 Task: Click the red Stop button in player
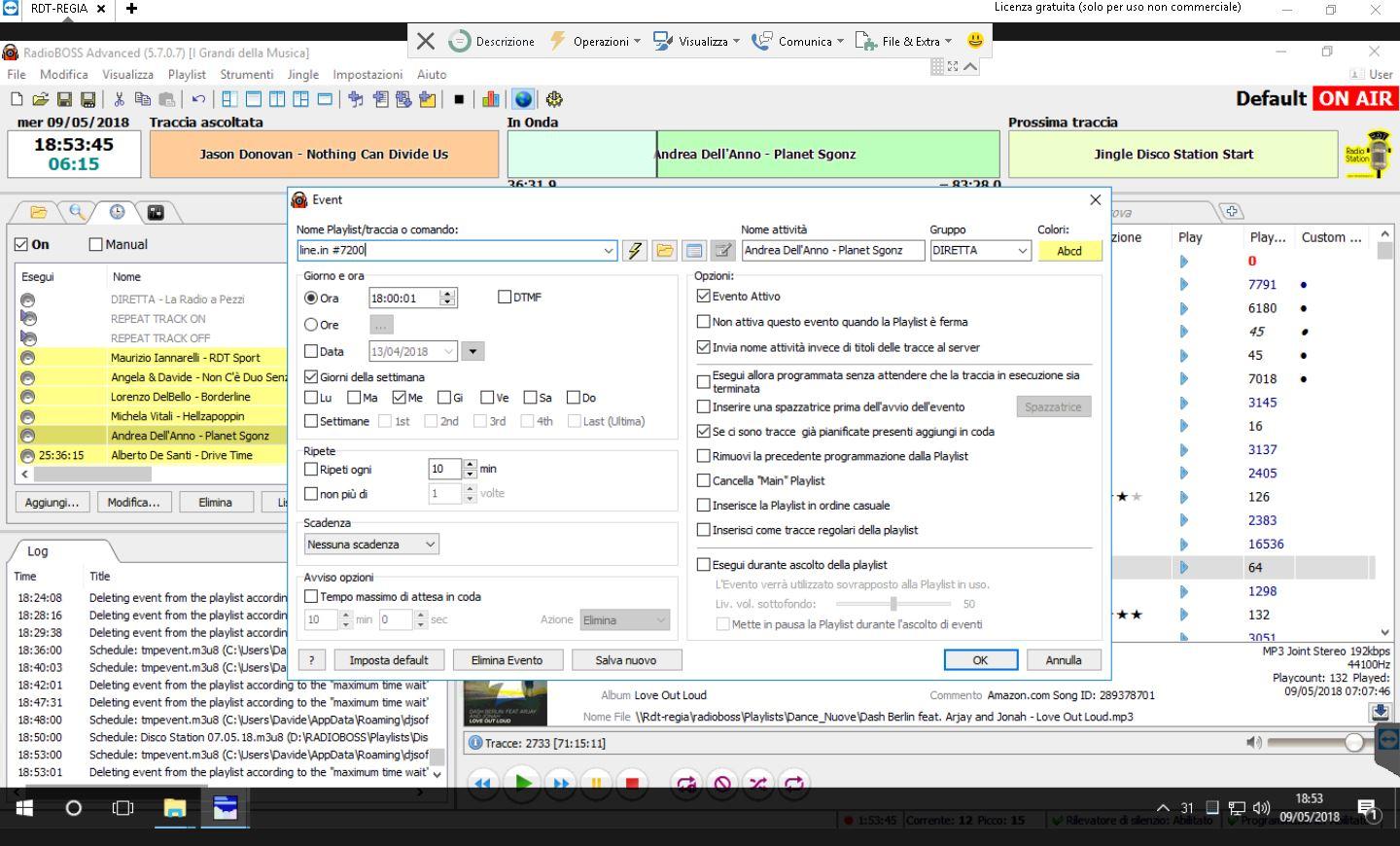tap(632, 783)
